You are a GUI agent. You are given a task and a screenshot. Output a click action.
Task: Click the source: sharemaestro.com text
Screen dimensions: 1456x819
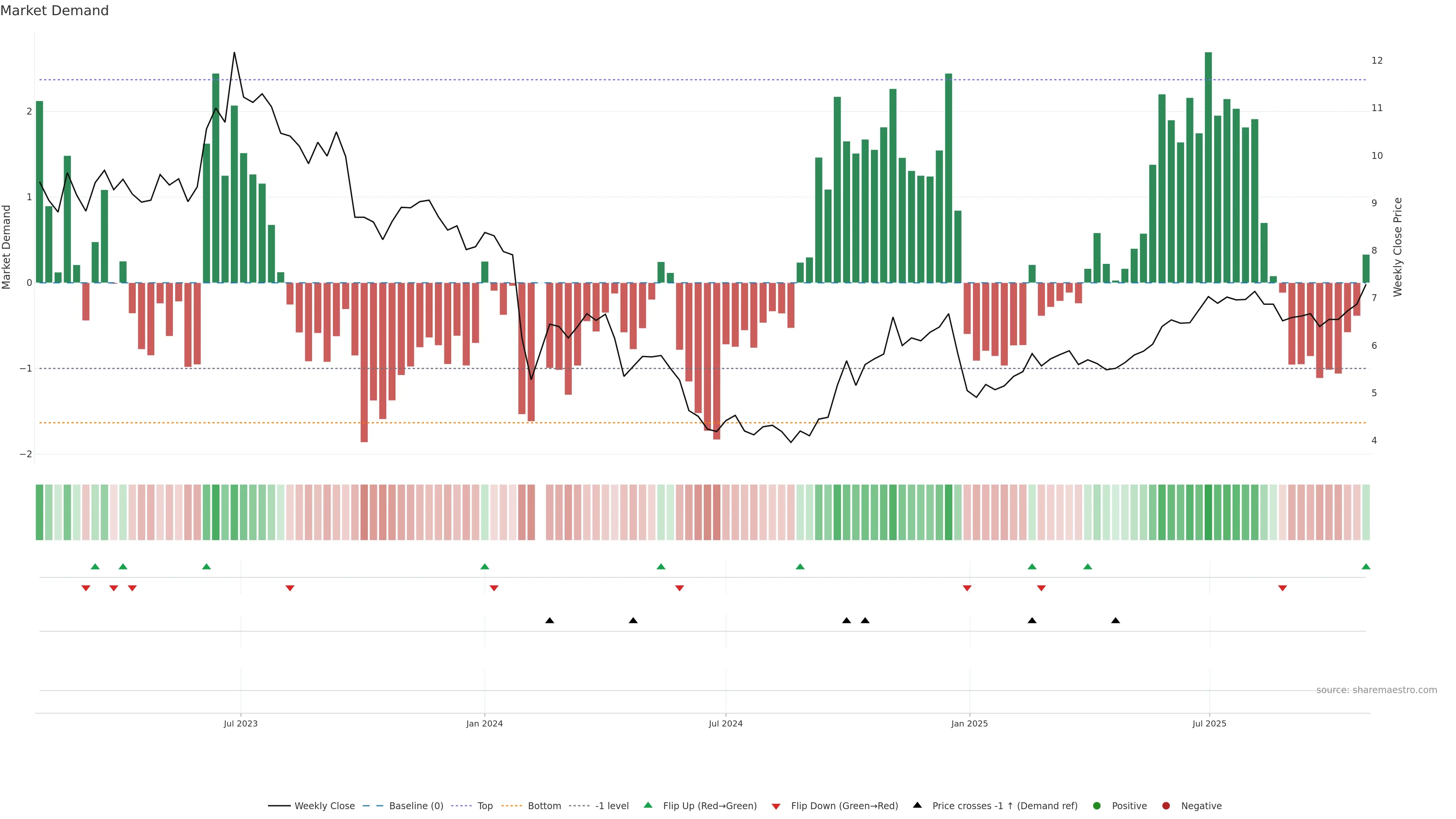point(1376,690)
